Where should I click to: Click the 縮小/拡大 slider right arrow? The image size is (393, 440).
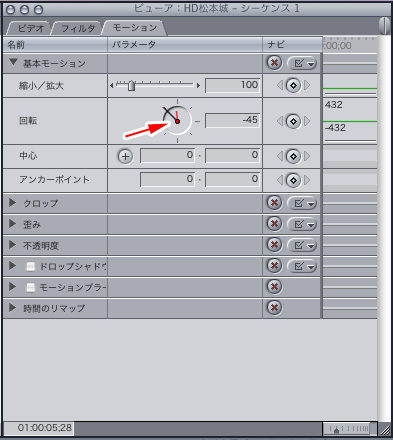(x=198, y=86)
